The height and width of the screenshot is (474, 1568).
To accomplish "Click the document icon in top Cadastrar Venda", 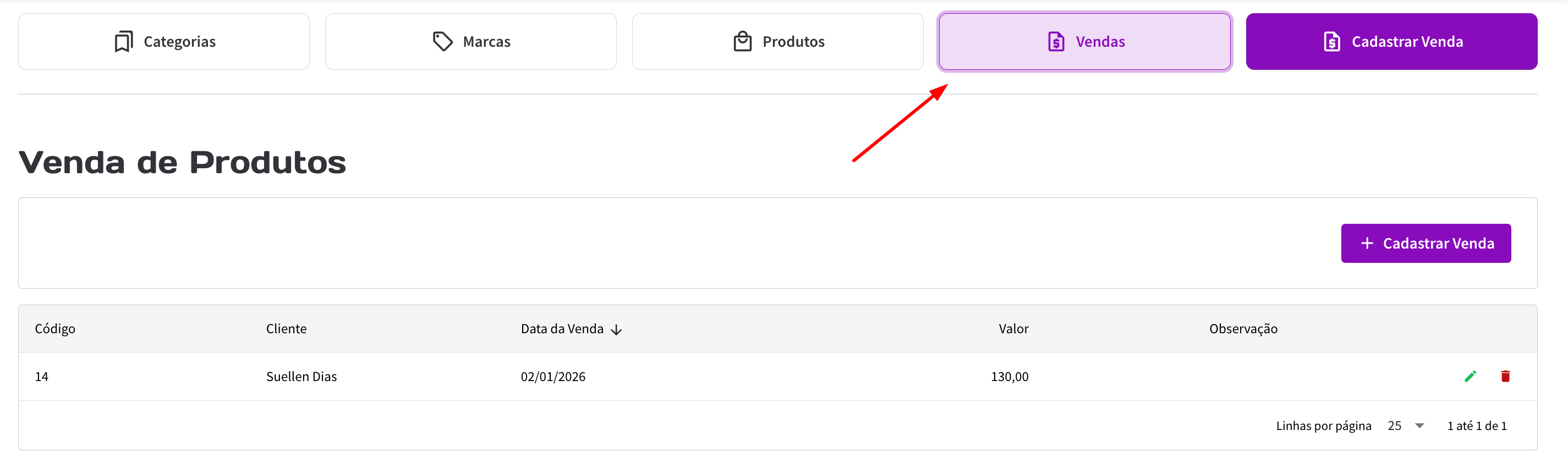I will pyautogui.click(x=1332, y=42).
